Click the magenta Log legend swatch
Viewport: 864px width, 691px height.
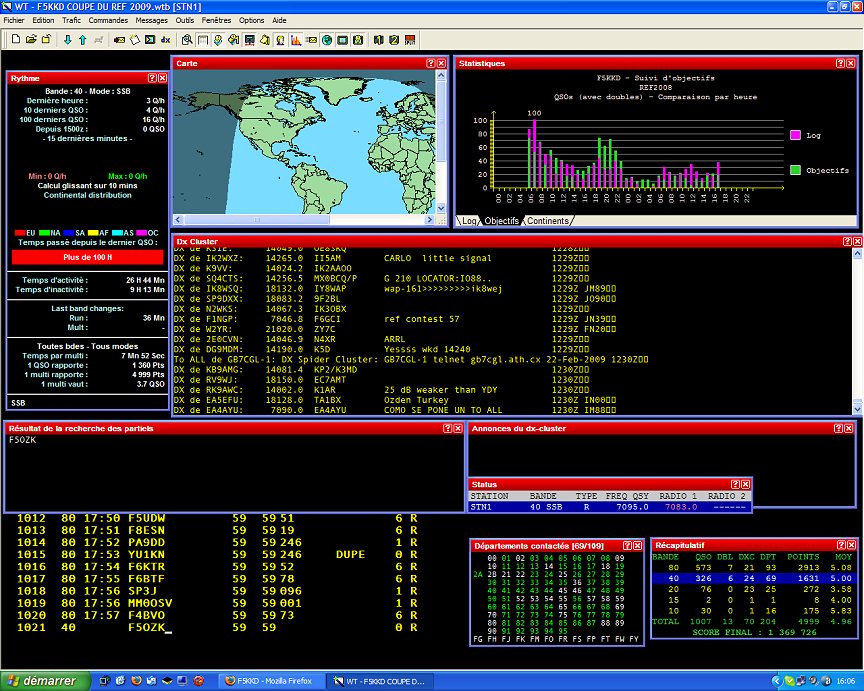[796, 134]
